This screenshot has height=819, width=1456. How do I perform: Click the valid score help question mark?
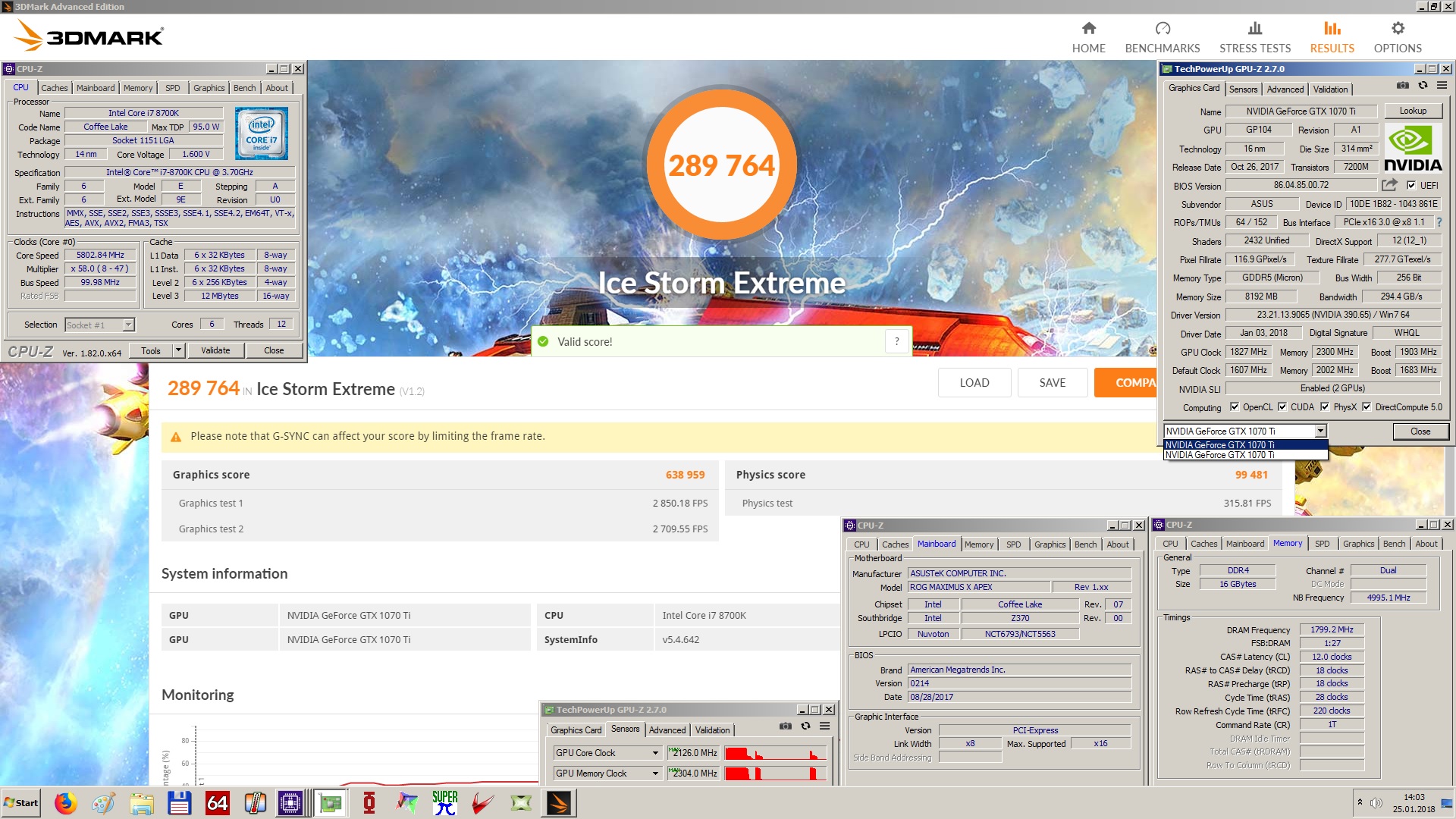pos(896,342)
